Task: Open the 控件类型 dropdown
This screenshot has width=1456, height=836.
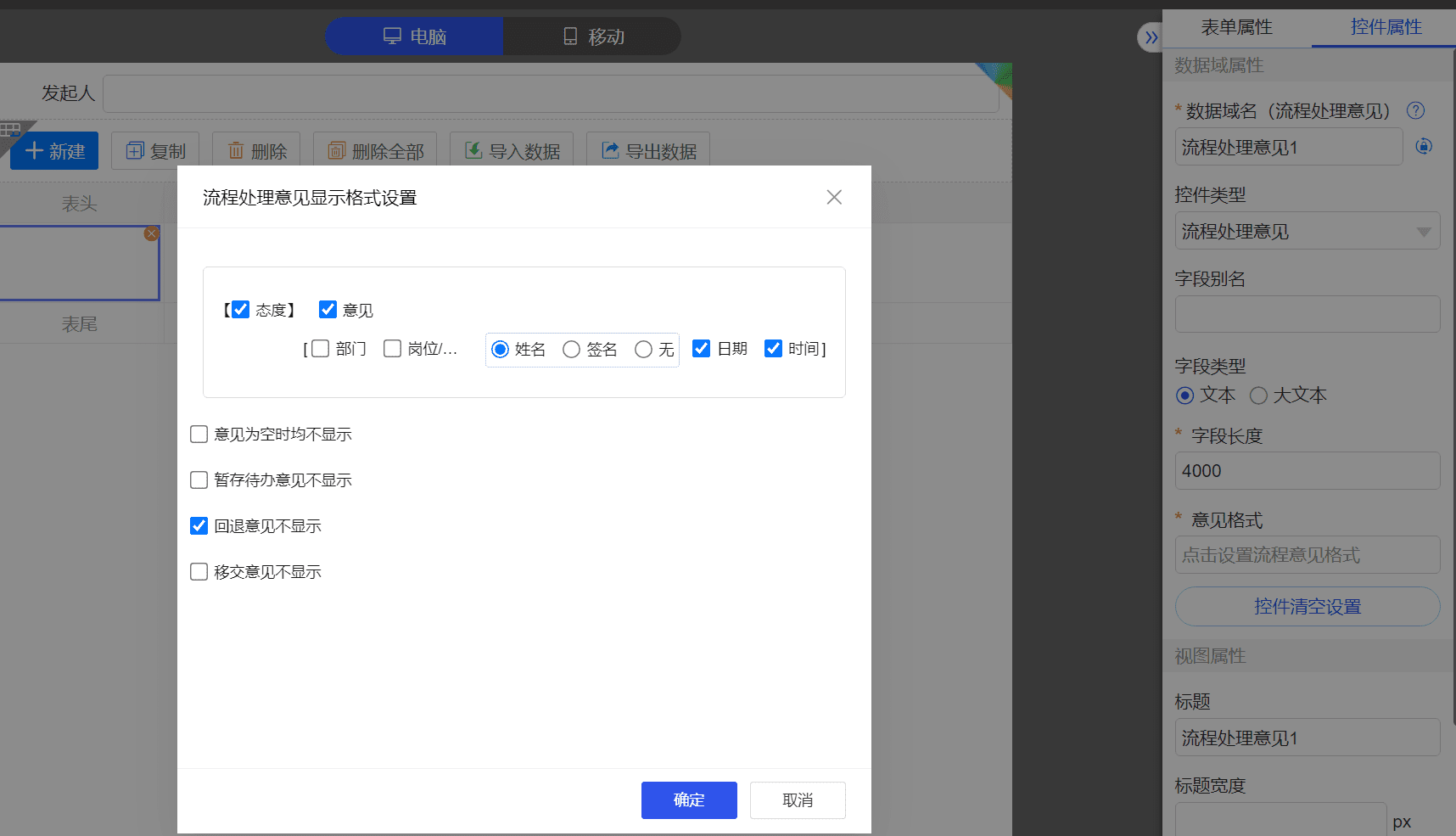Action: click(x=1308, y=231)
